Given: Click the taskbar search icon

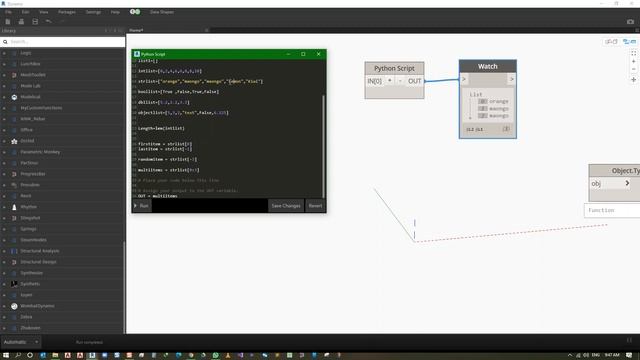Looking at the screenshot, I should [18, 356].
